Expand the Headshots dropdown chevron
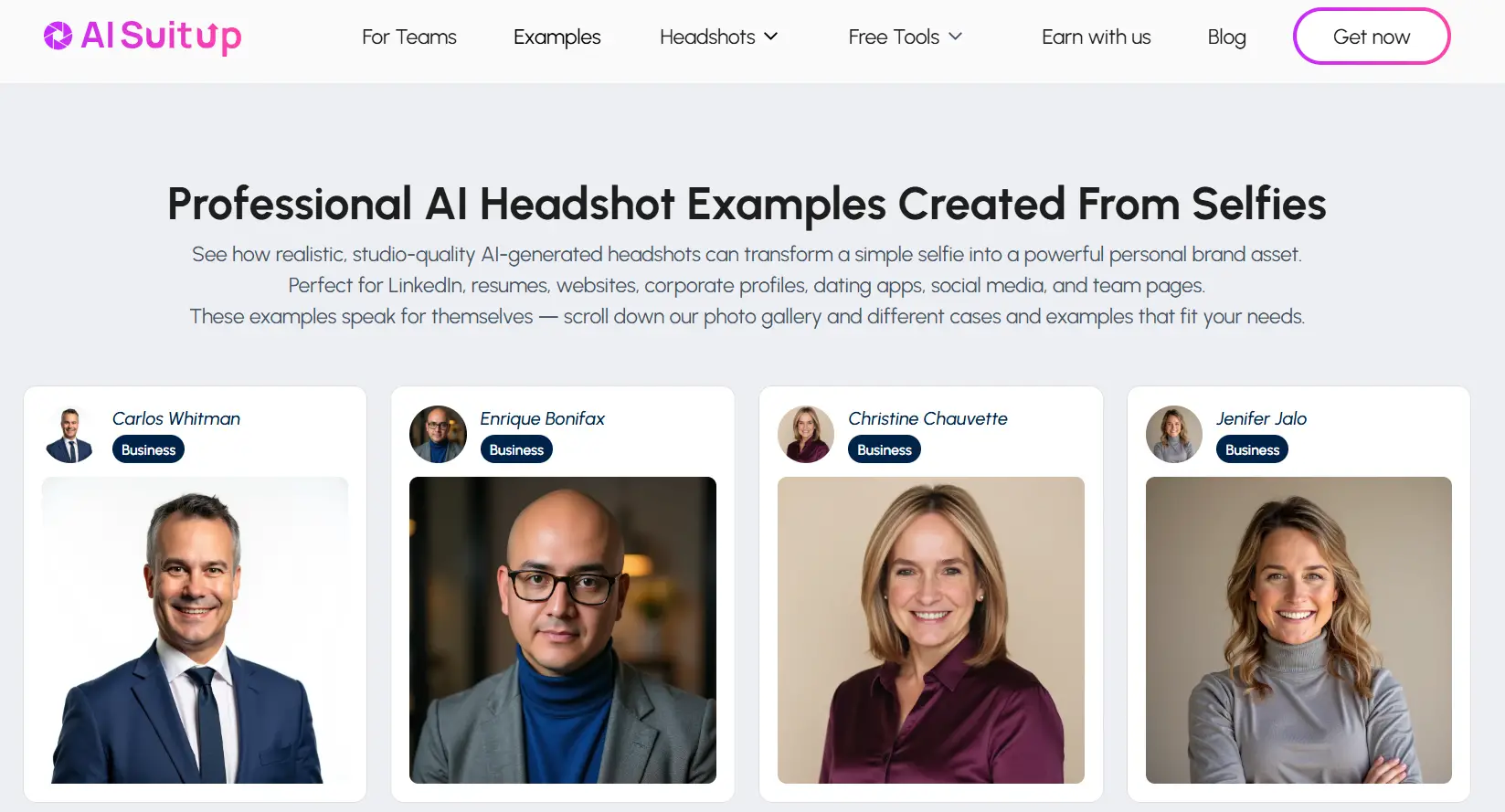 coord(770,37)
